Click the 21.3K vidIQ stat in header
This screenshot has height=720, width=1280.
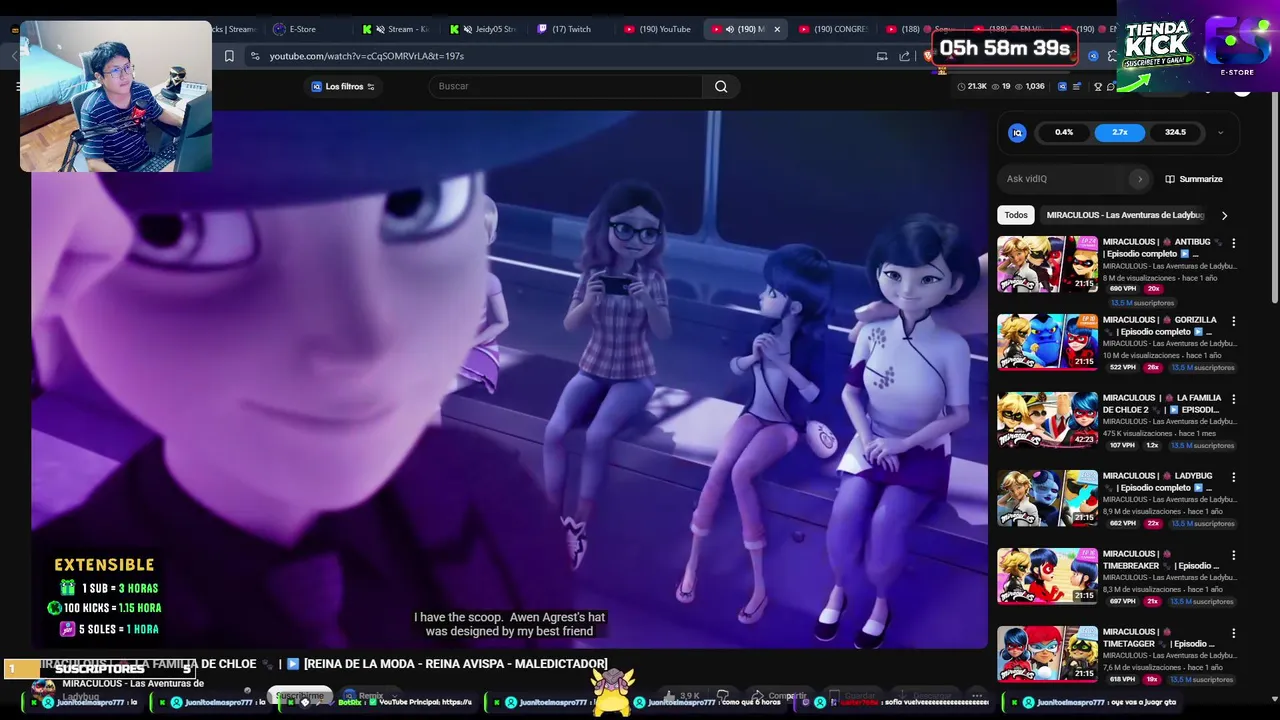[972, 86]
